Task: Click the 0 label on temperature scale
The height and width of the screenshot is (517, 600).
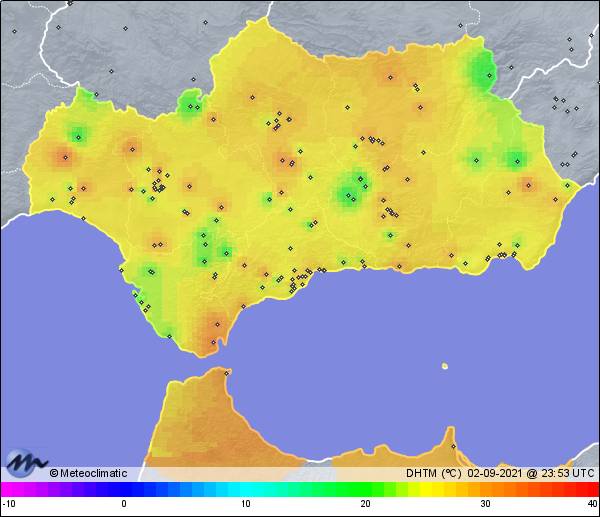Action: pyautogui.click(x=124, y=504)
